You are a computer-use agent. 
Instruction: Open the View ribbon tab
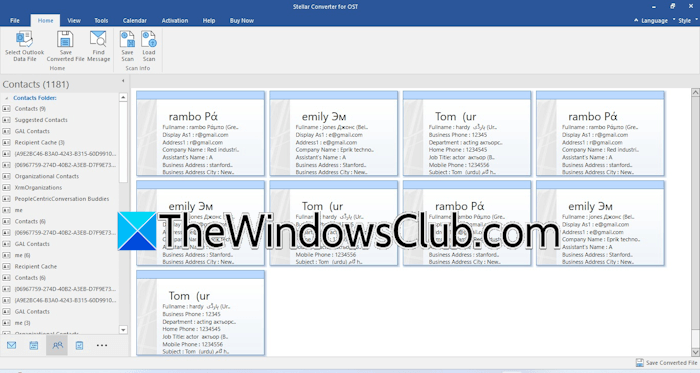click(x=74, y=21)
